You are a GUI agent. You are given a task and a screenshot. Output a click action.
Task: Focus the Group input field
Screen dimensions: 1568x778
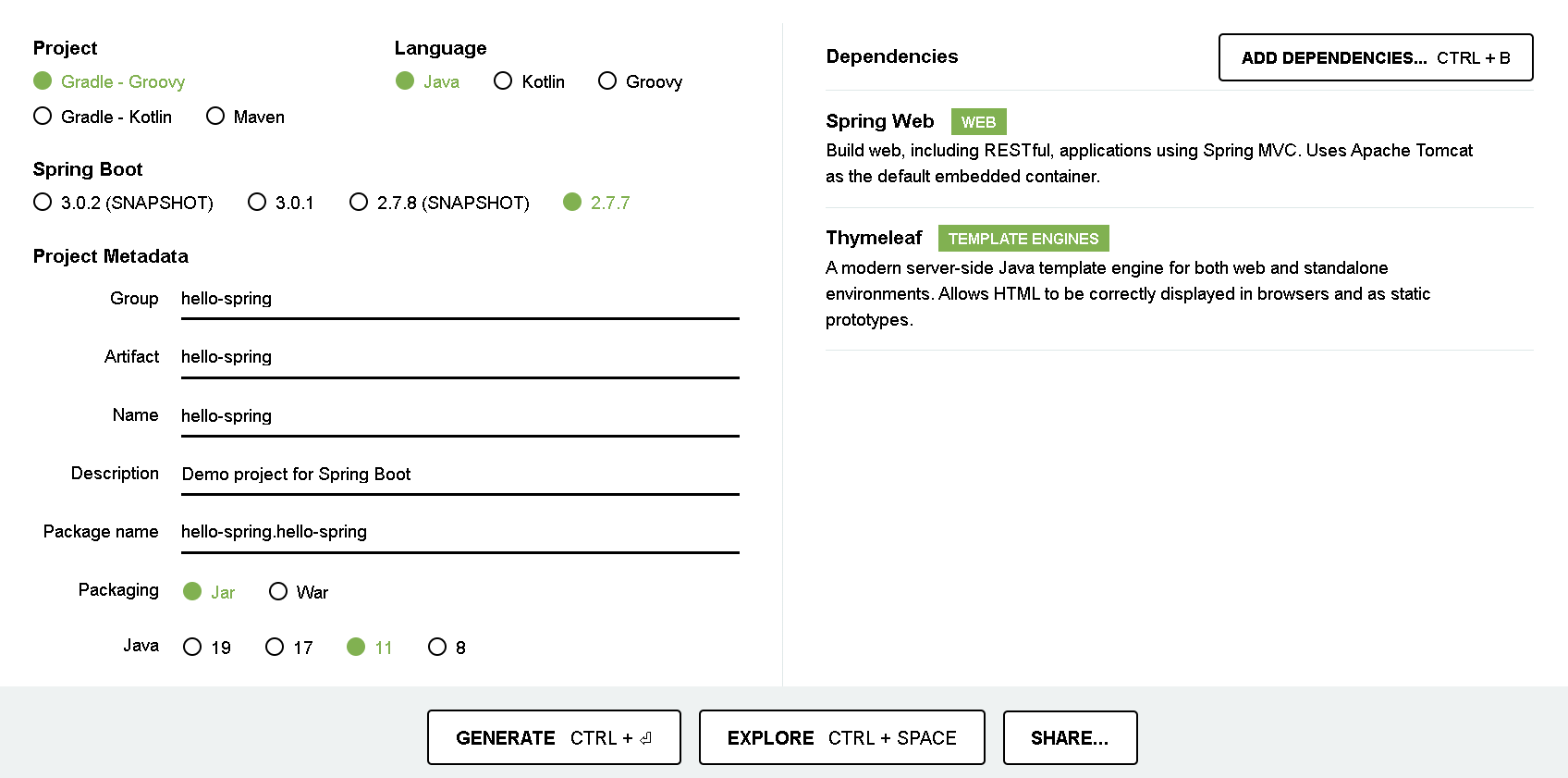tap(460, 299)
